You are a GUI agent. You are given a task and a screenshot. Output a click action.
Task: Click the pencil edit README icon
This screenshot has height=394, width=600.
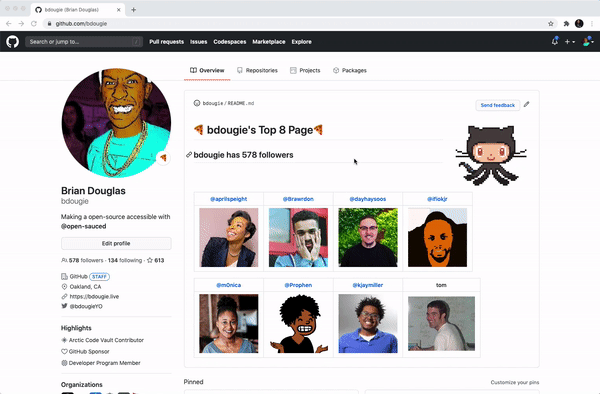[x=527, y=104]
